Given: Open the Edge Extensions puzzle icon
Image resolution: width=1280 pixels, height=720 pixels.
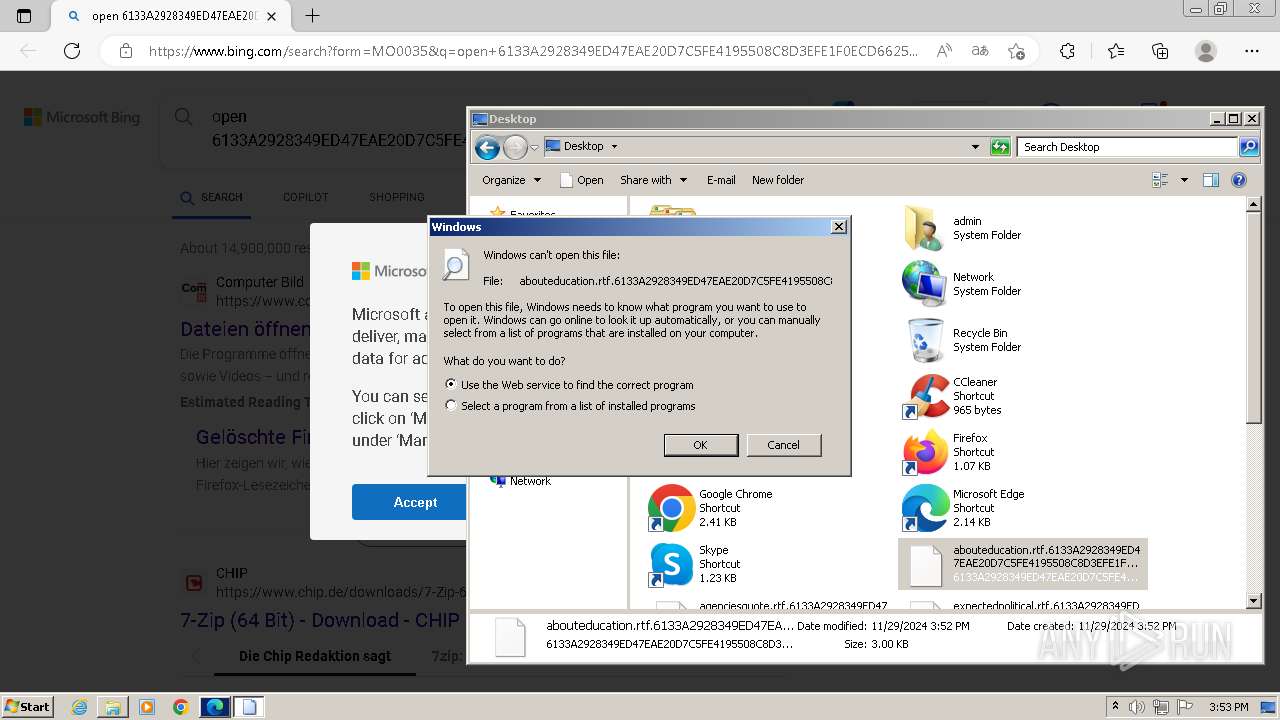Looking at the screenshot, I should coord(1067,51).
